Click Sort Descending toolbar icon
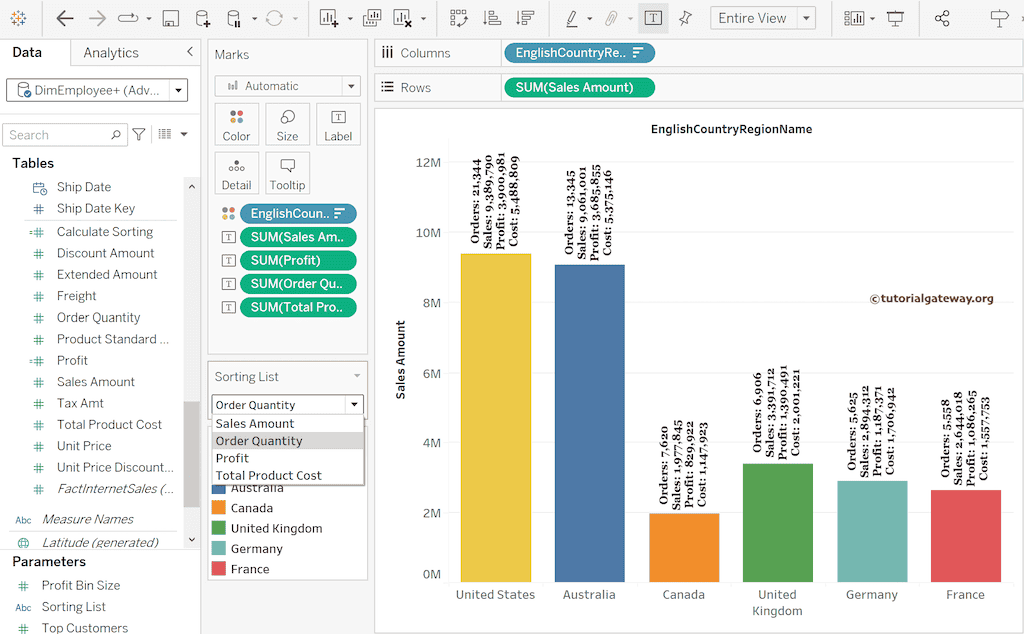 pos(524,19)
